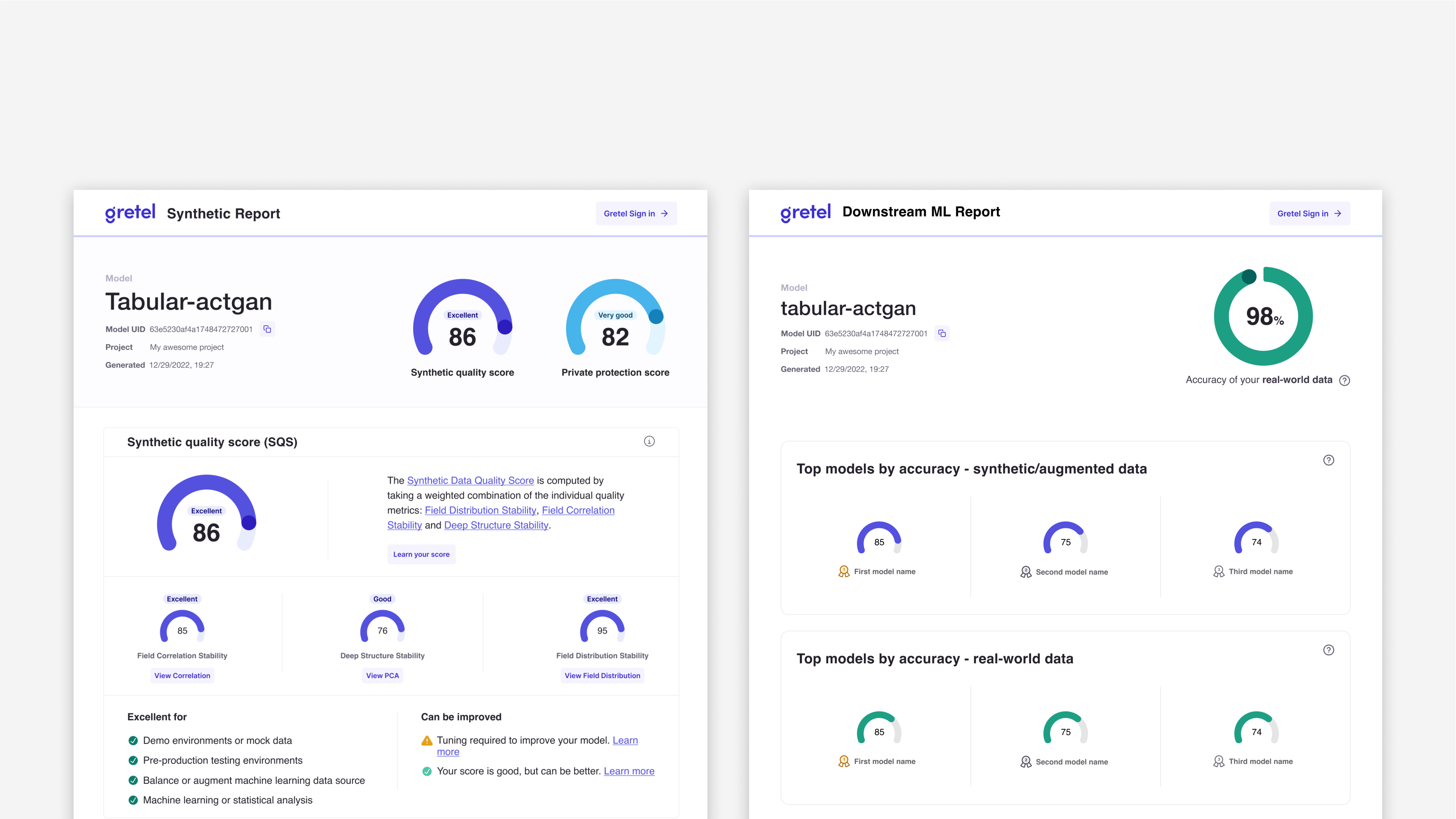Click gretel logo in Synthetic Report header
This screenshot has height=819, width=1456.
click(x=130, y=213)
